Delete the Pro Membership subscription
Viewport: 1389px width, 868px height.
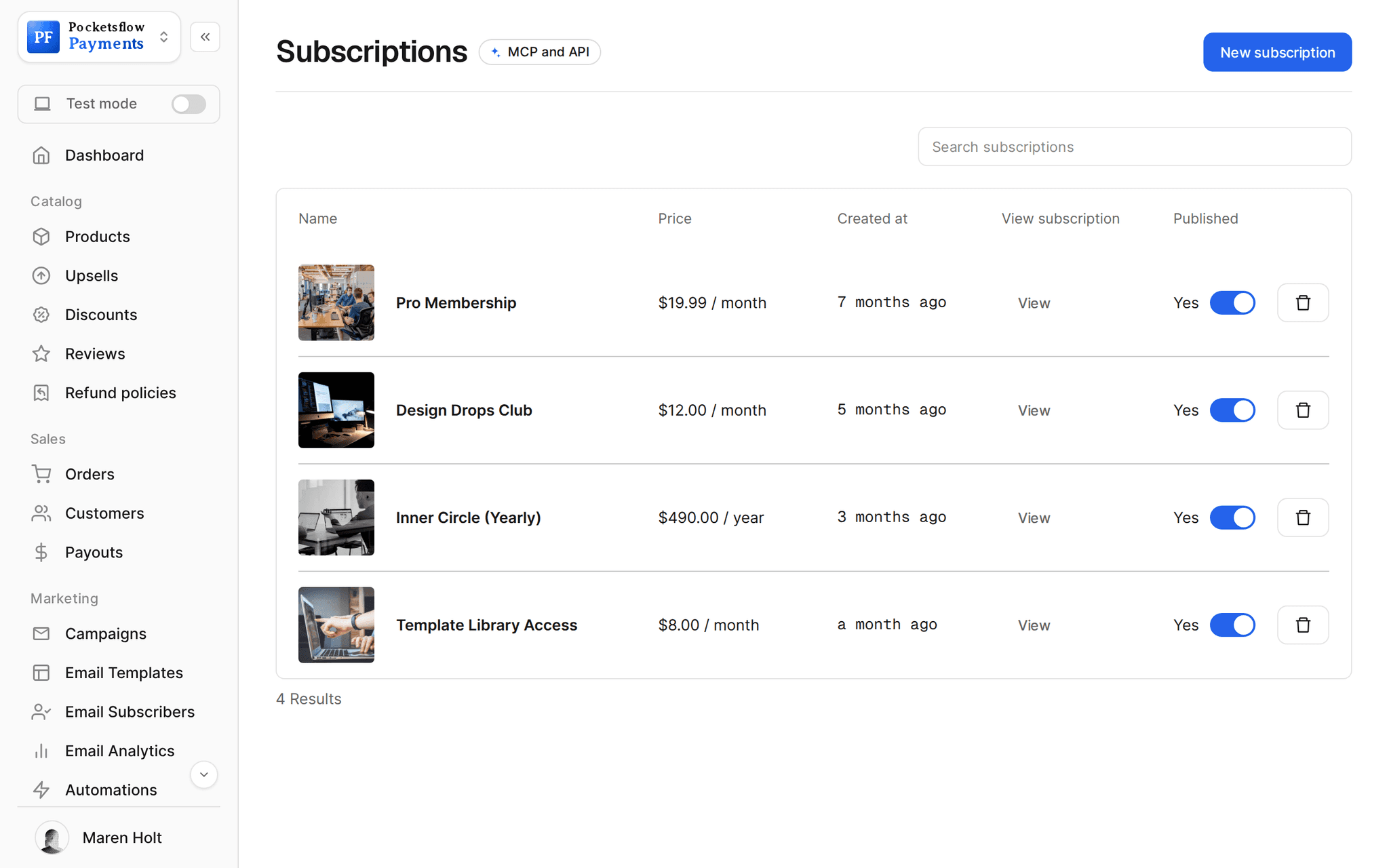1303,302
